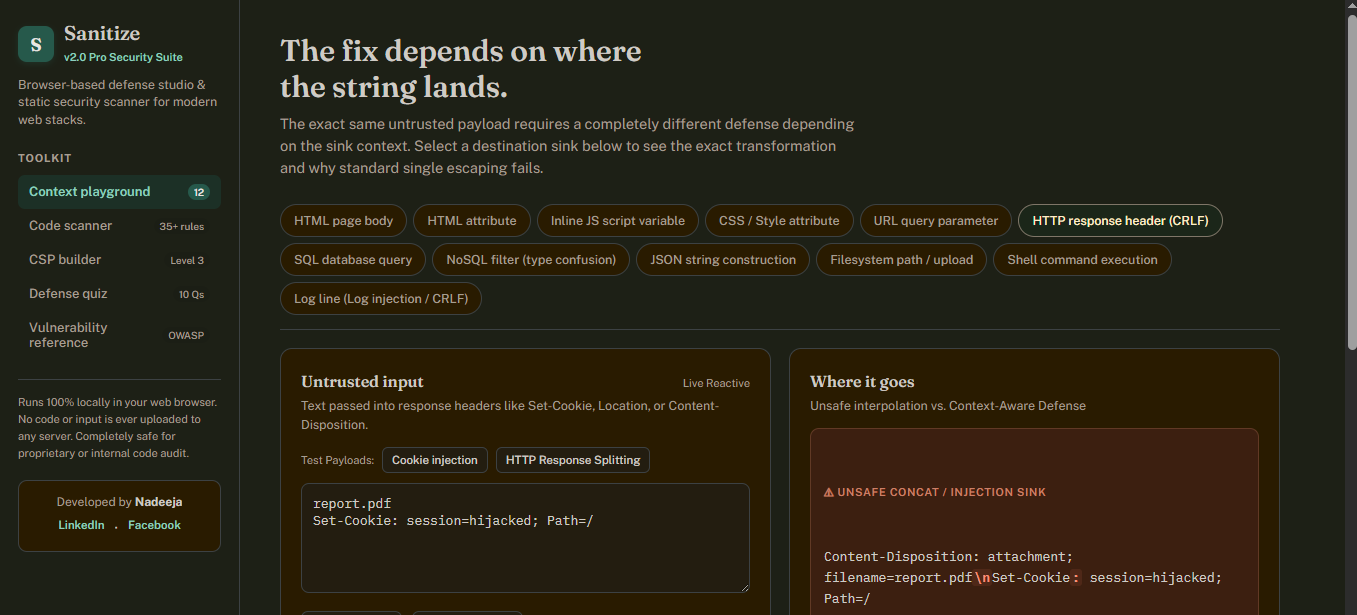Select the Shell command execution sink
This screenshot has width=1357, height=615.
coord(1082,260)
